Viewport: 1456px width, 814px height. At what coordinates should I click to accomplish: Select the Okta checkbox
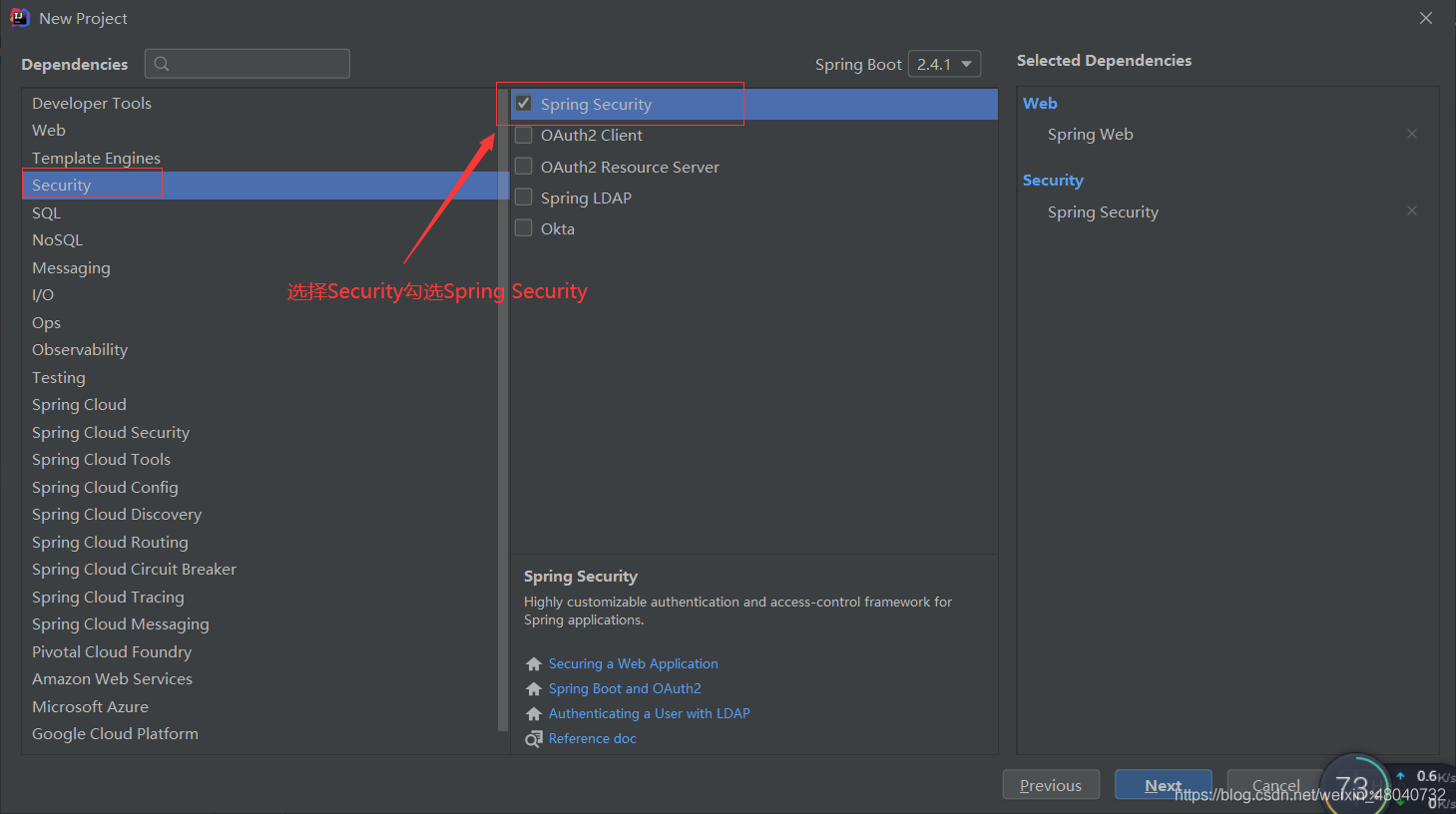(523, 228)
